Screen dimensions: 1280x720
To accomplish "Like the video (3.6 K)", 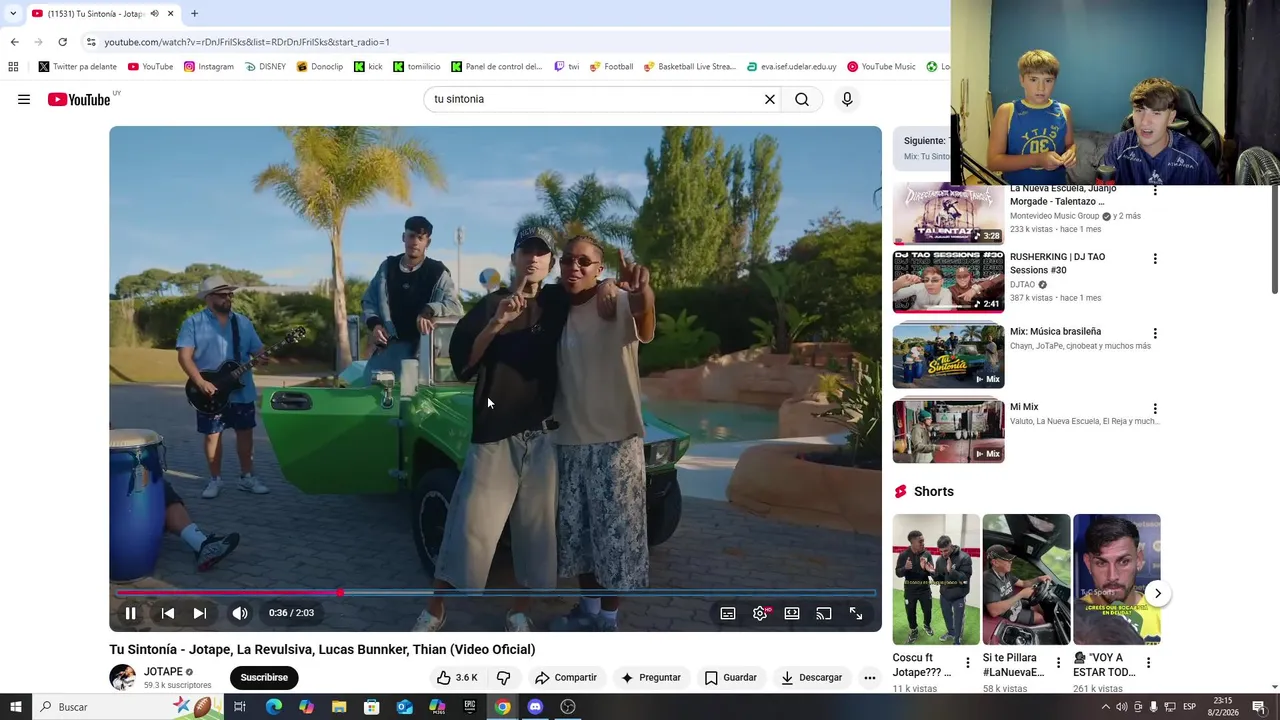I will pos(457,677).
